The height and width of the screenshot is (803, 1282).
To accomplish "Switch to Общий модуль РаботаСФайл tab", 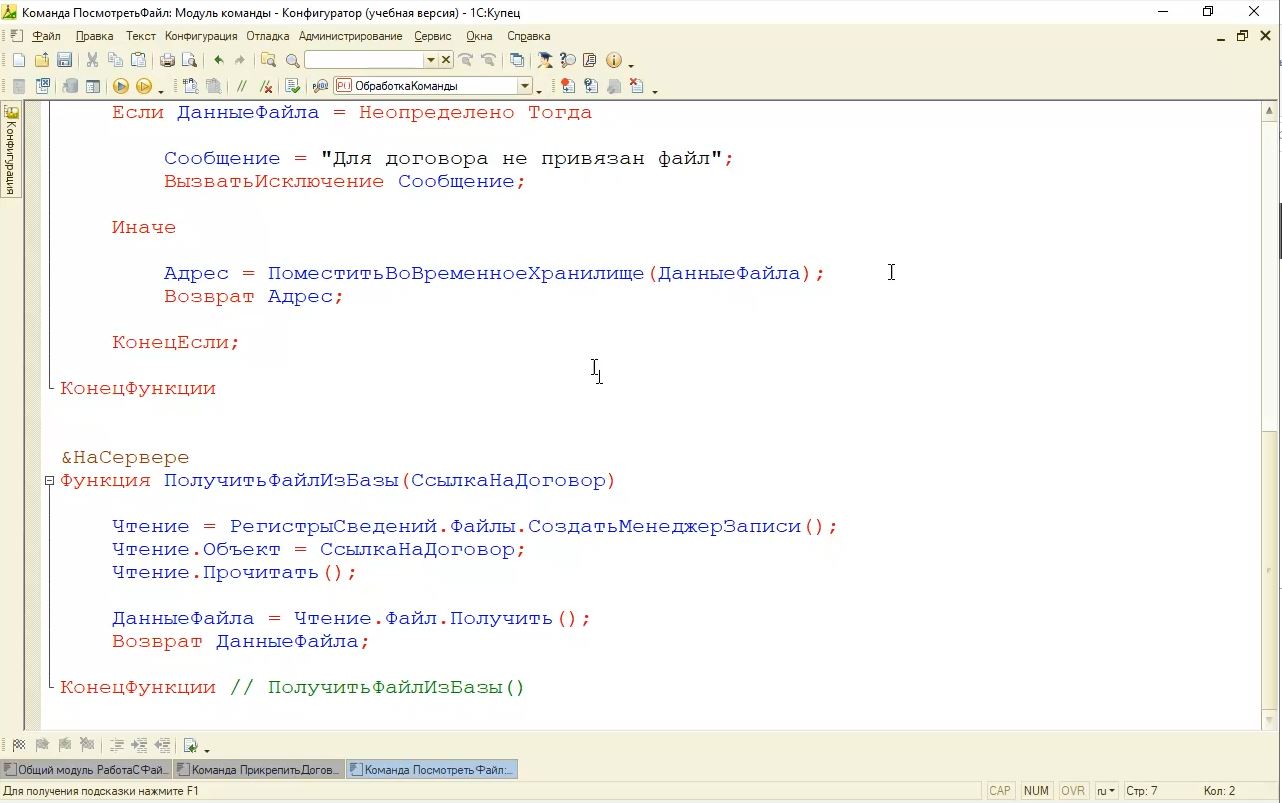I will [86, 770].
